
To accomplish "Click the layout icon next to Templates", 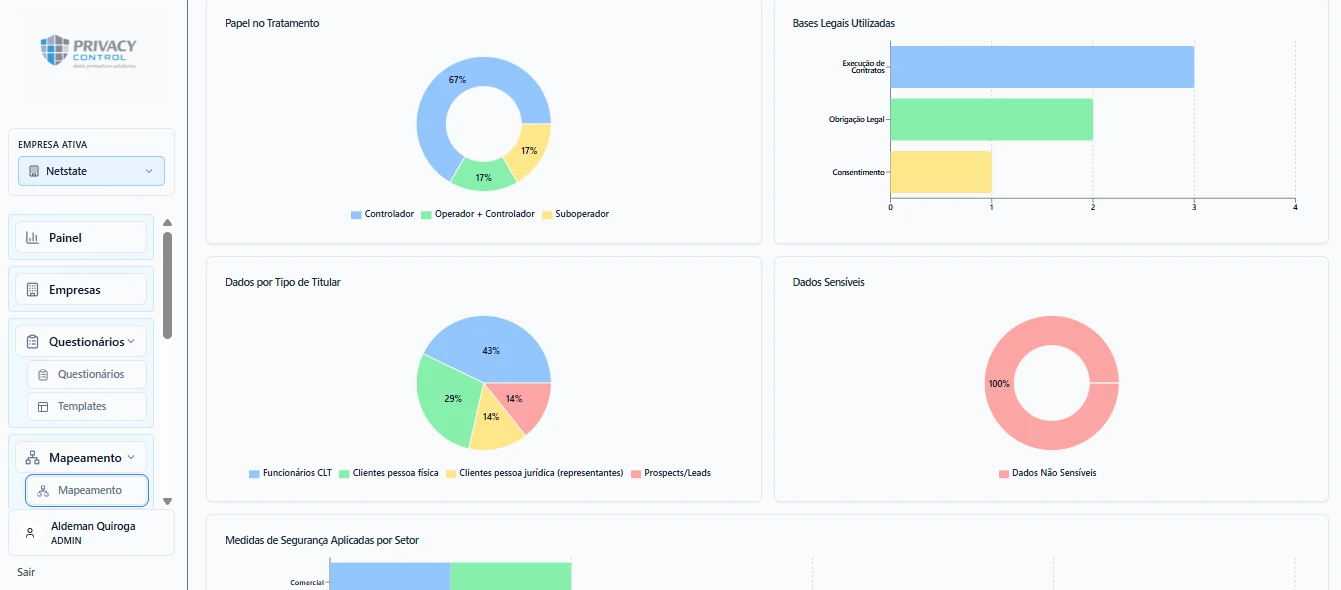I will [43, 407].
